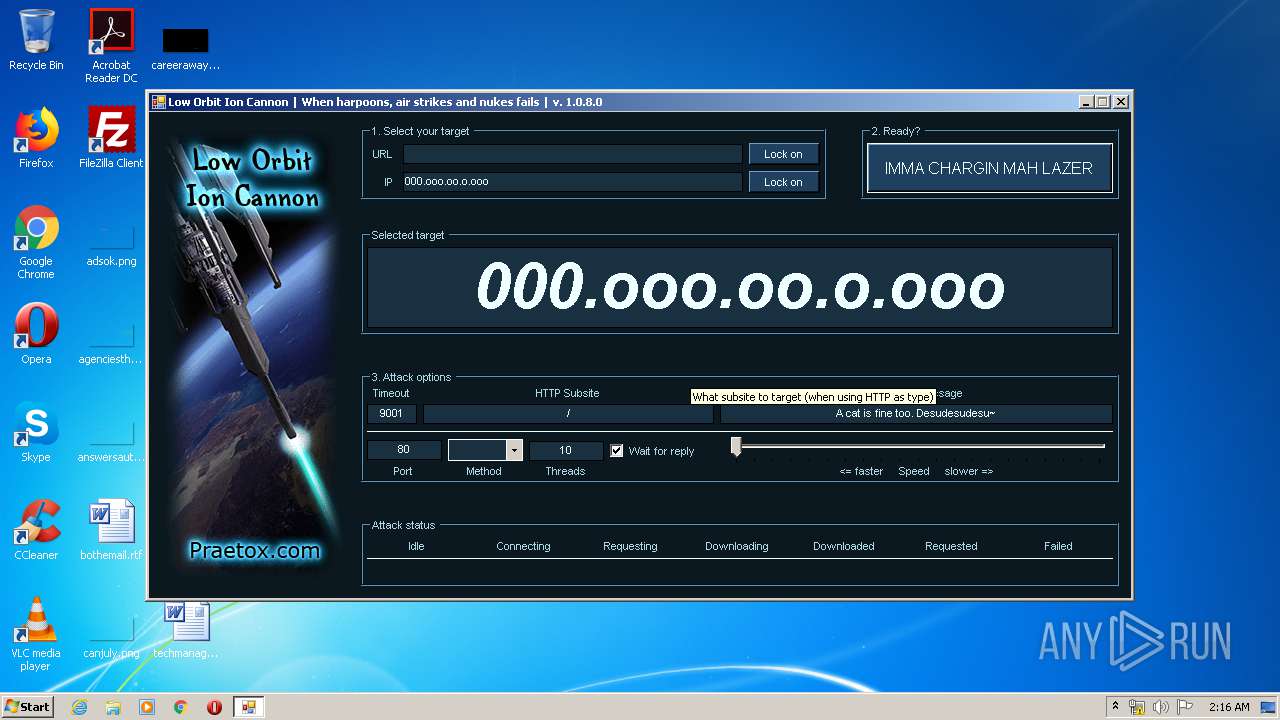Focus the IP address input field
Image resolution: width=1280 pixels, height=720 pixels.
click(x=573, y=182)
